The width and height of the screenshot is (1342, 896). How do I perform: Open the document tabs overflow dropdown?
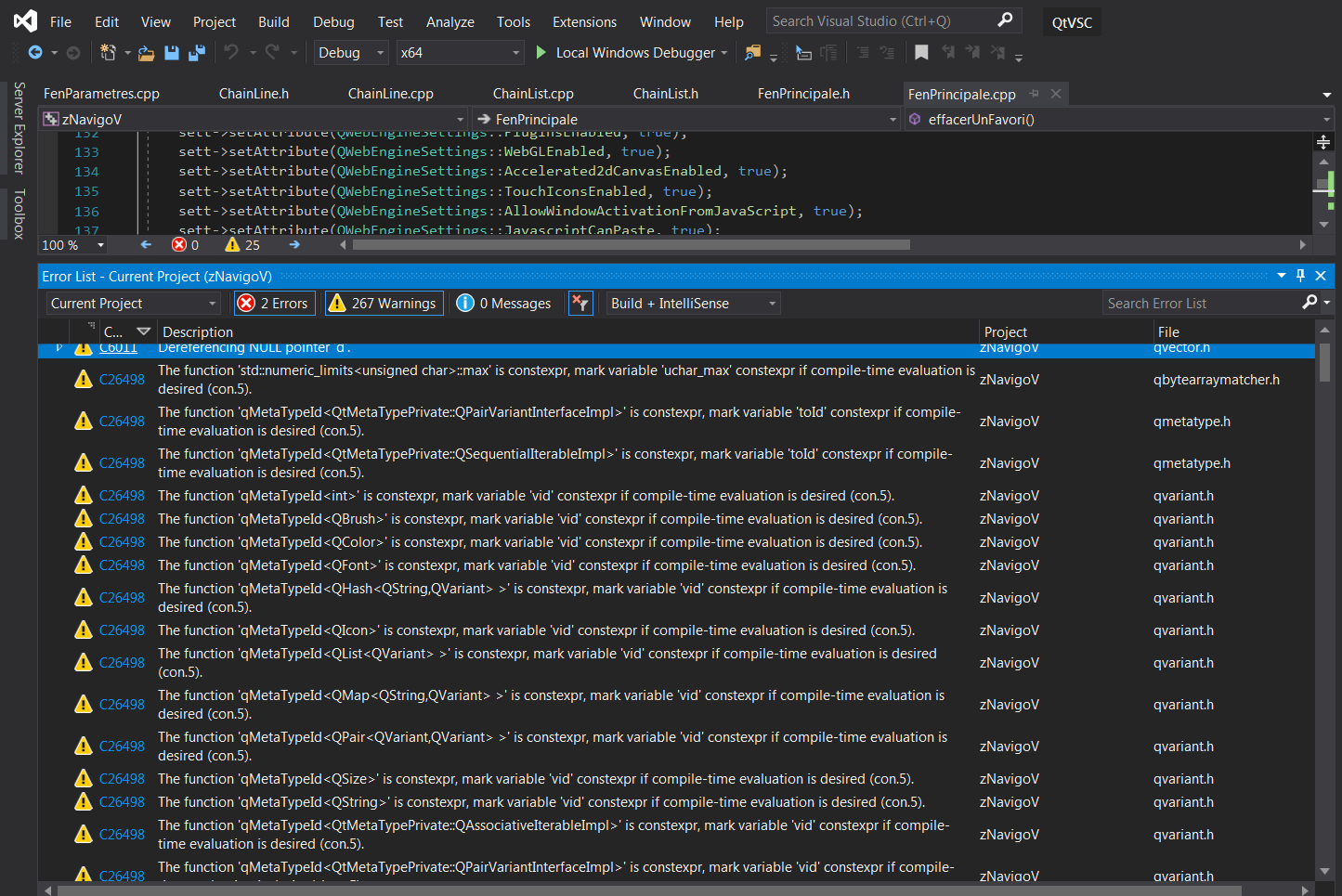[1327, 95]
